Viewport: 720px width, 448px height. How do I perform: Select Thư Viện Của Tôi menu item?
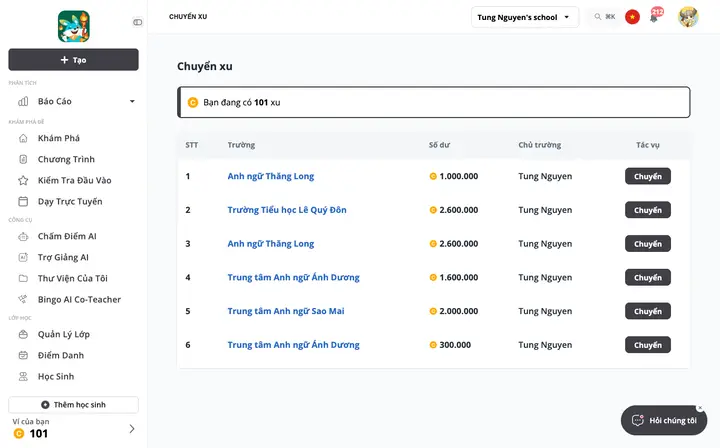[x=73, y=278]
